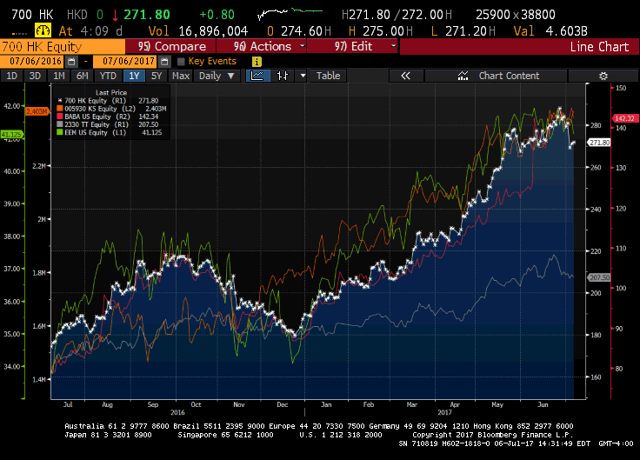The width and height of the screenshot is (640, 460).
Task: Click the yellow gauge icon beside At
Action: (43, 31)
